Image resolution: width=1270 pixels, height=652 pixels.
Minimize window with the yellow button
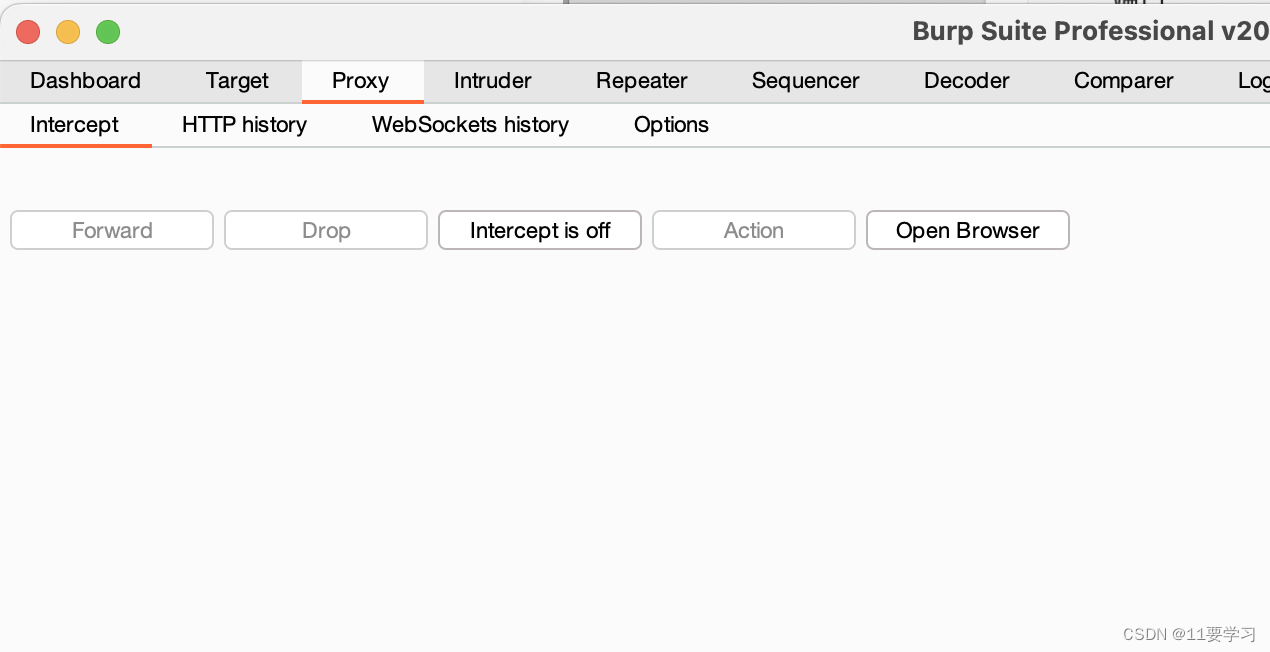pos(68,32)
